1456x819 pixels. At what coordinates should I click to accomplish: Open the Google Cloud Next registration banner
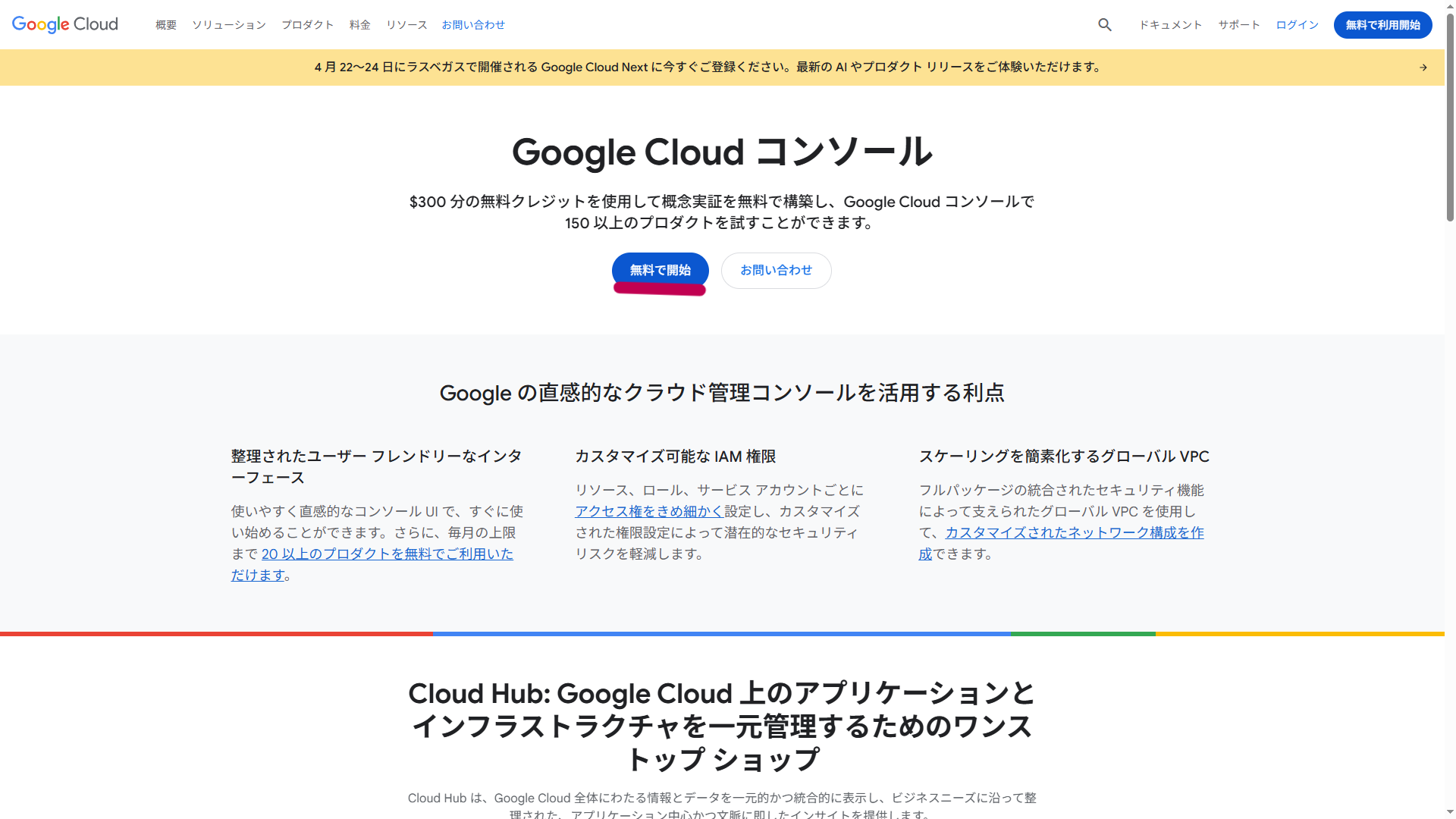point(708,67)
